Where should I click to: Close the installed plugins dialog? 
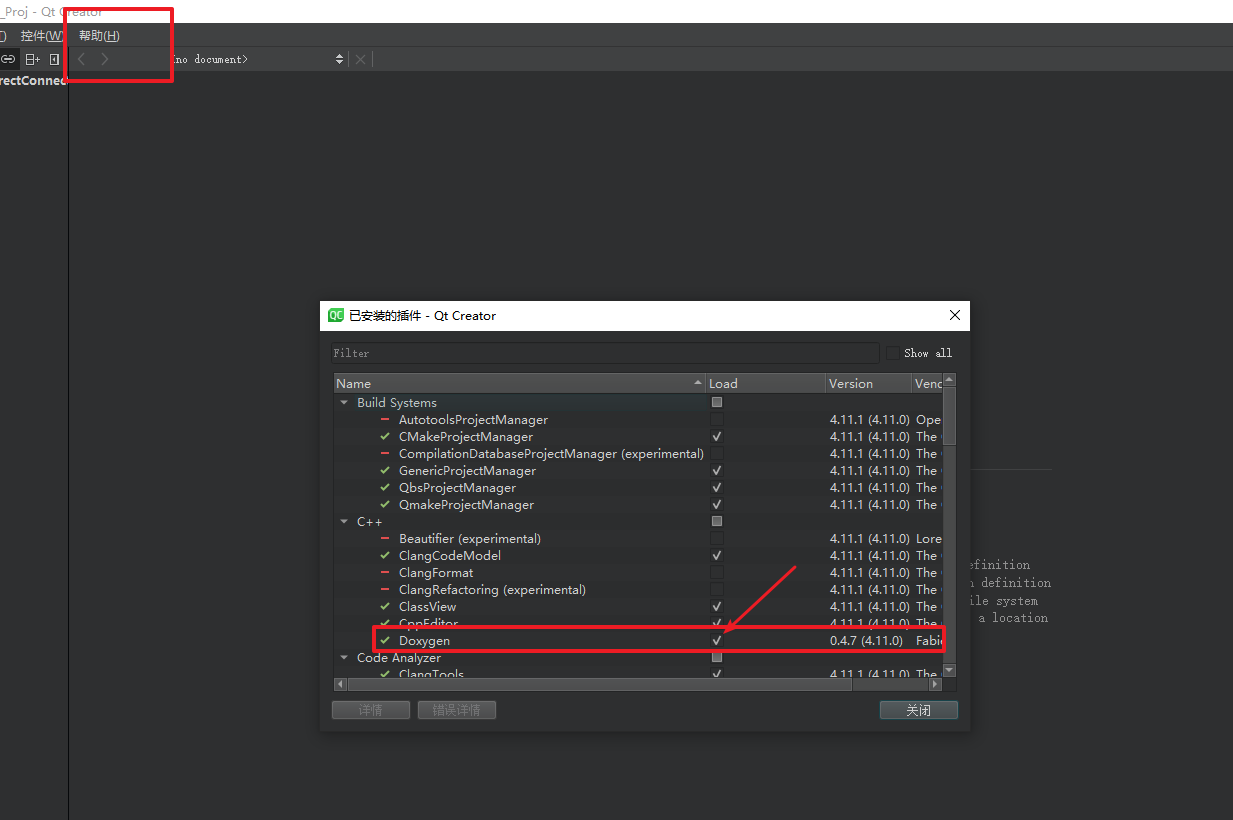pos(954,315)
